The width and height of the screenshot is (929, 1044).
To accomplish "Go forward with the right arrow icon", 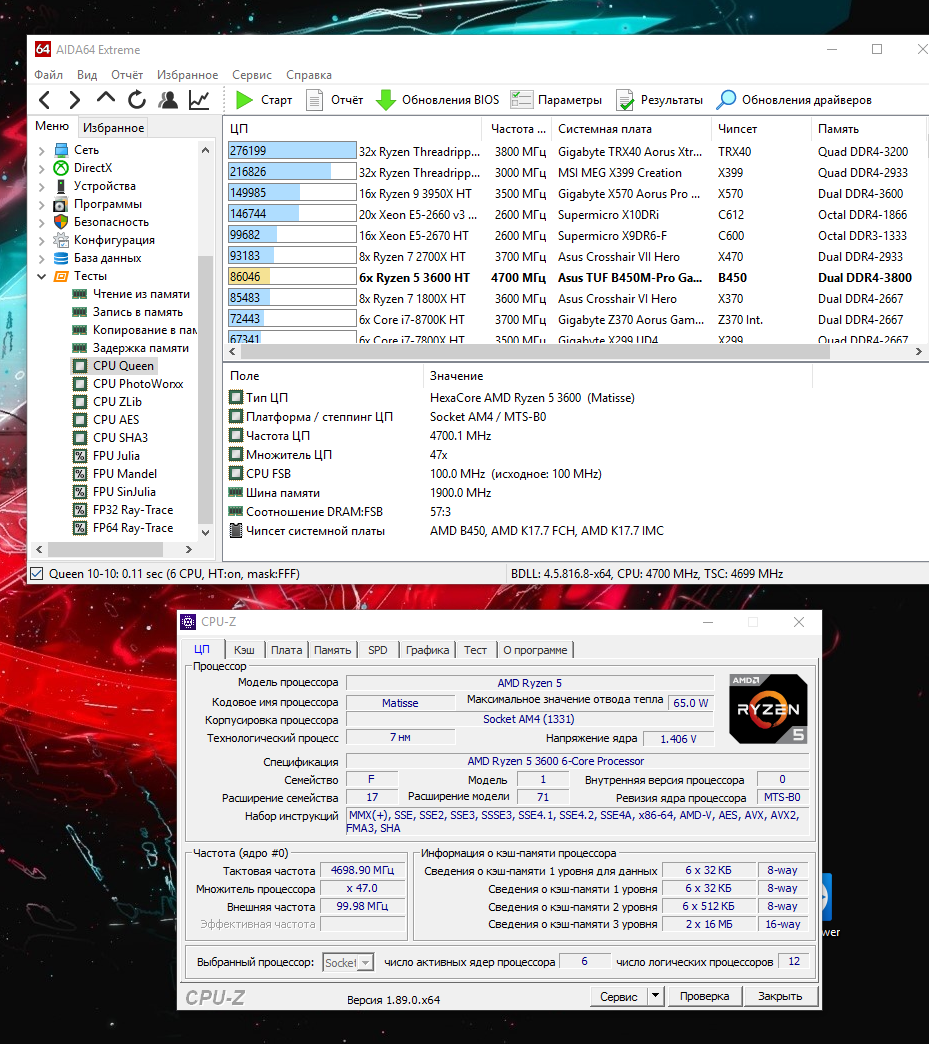I will tap(75, 100).
